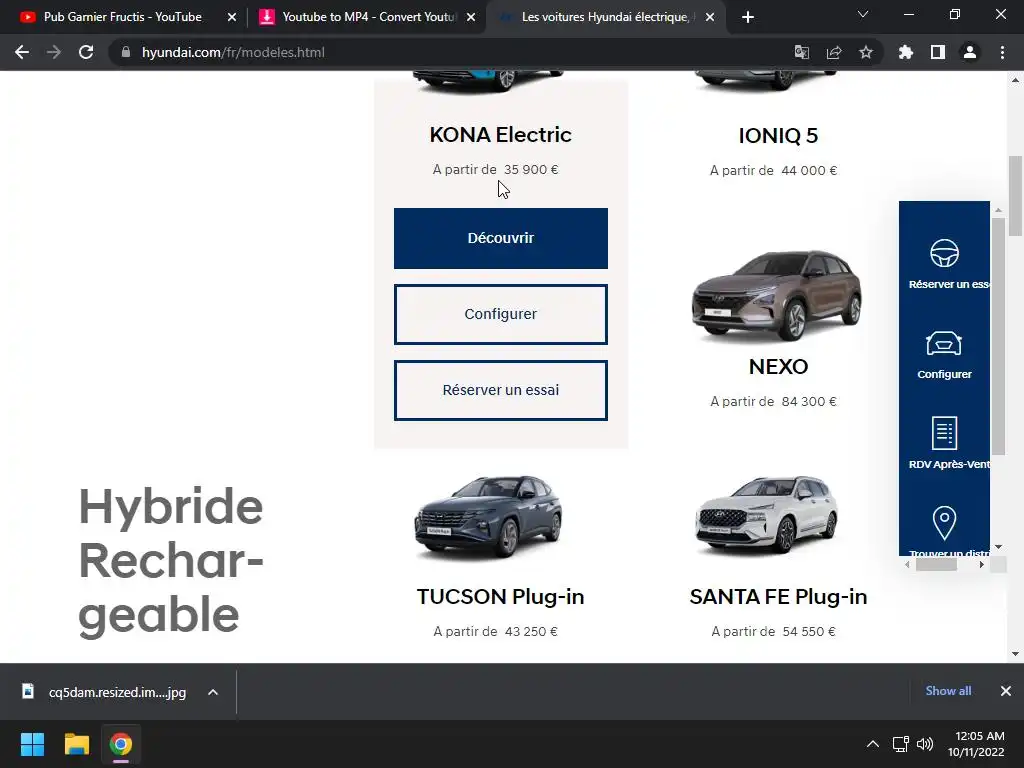Image resolution: width=1024 pixels, height=768 pixels.
Task: Click the share page icon in address bar
Action: tap(834, 52)
